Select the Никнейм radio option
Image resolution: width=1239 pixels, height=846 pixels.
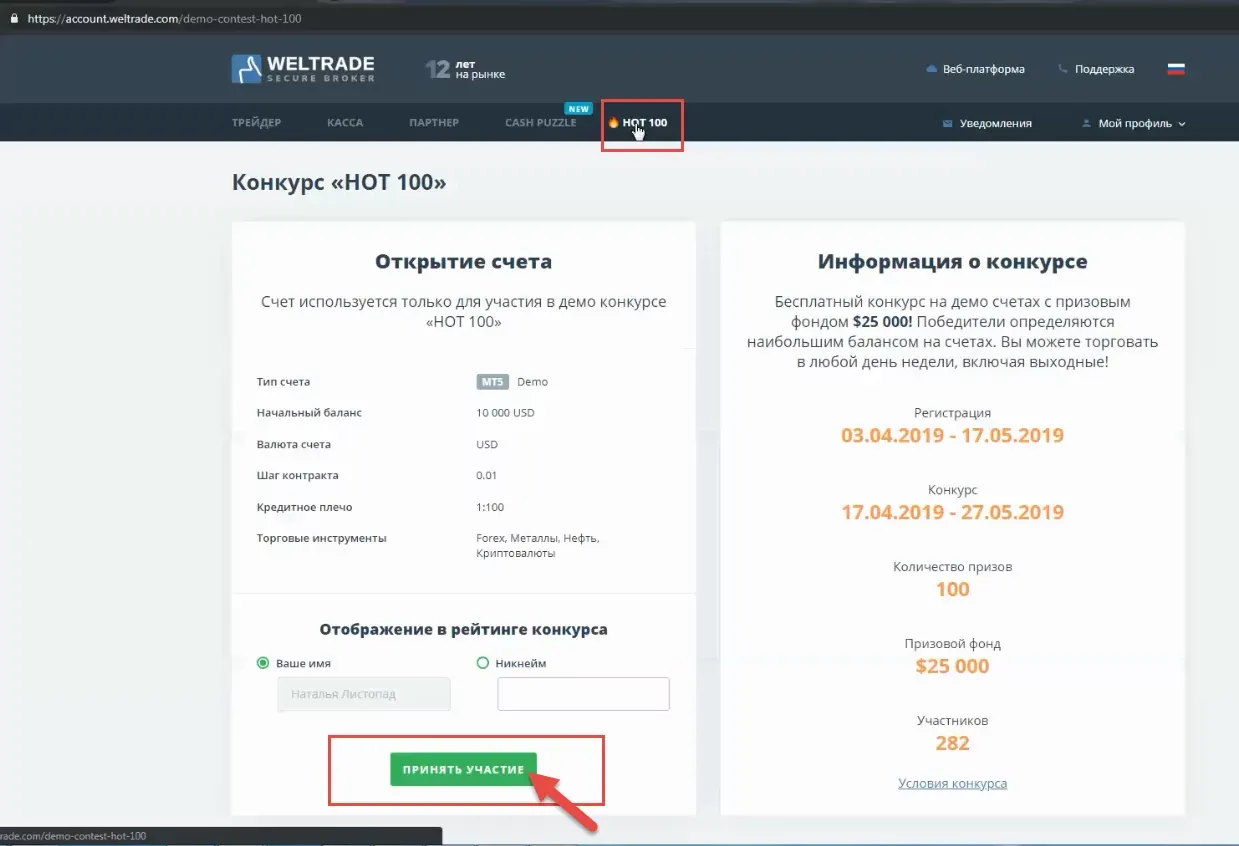click(x=483, y=662)
